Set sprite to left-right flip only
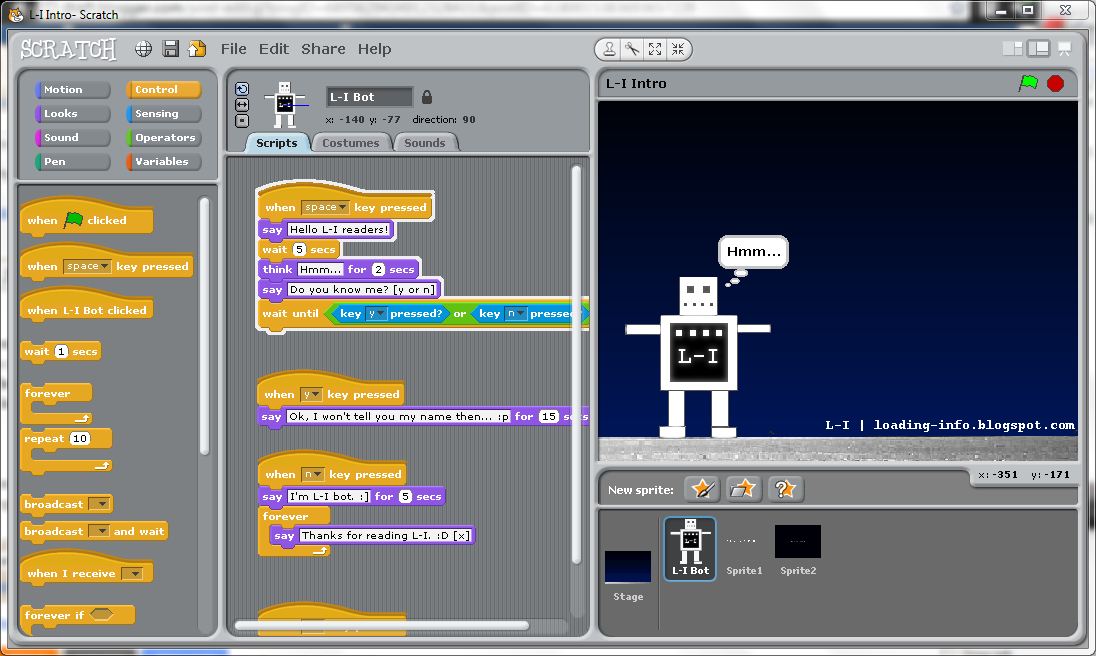The width and height of the screenshot is (1096, 656). 241,103
